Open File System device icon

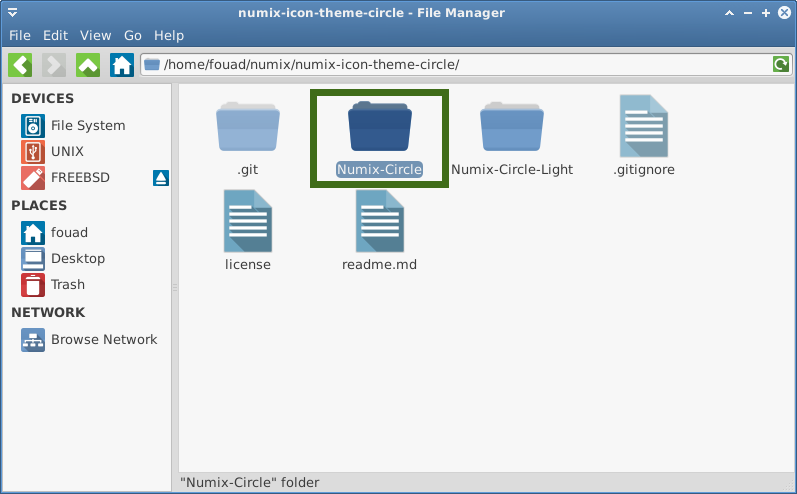33,126
